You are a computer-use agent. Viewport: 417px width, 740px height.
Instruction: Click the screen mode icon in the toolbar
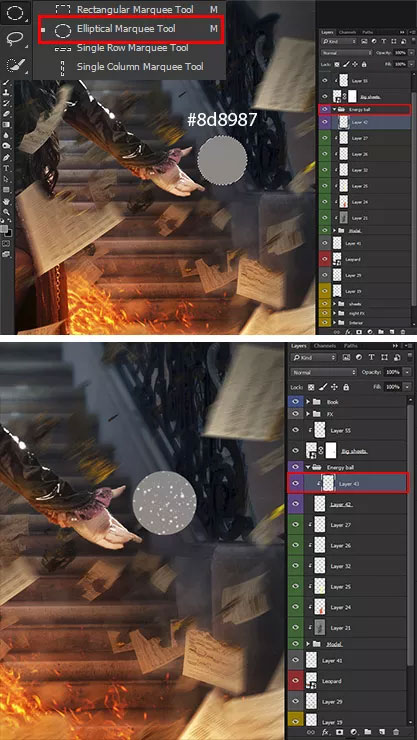point(6,254)
